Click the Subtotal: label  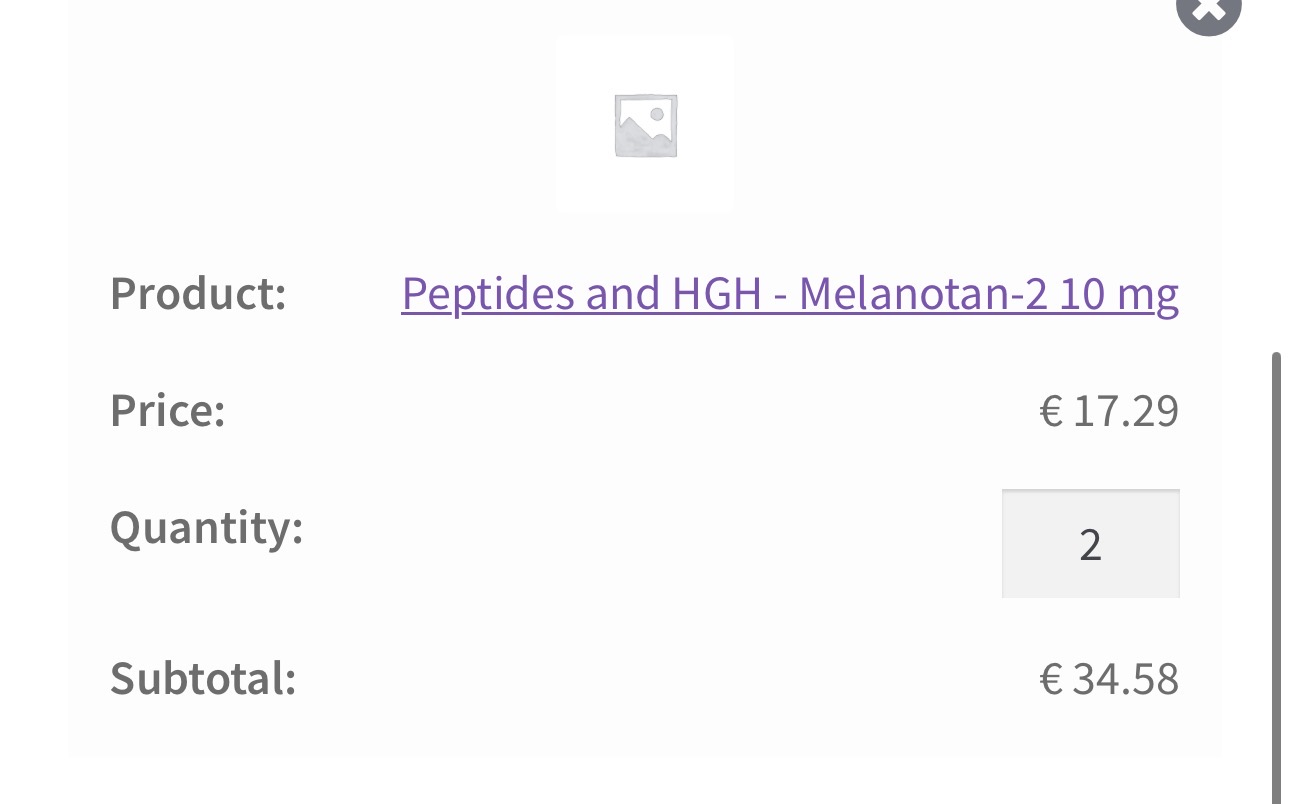(x=203, y=678)
